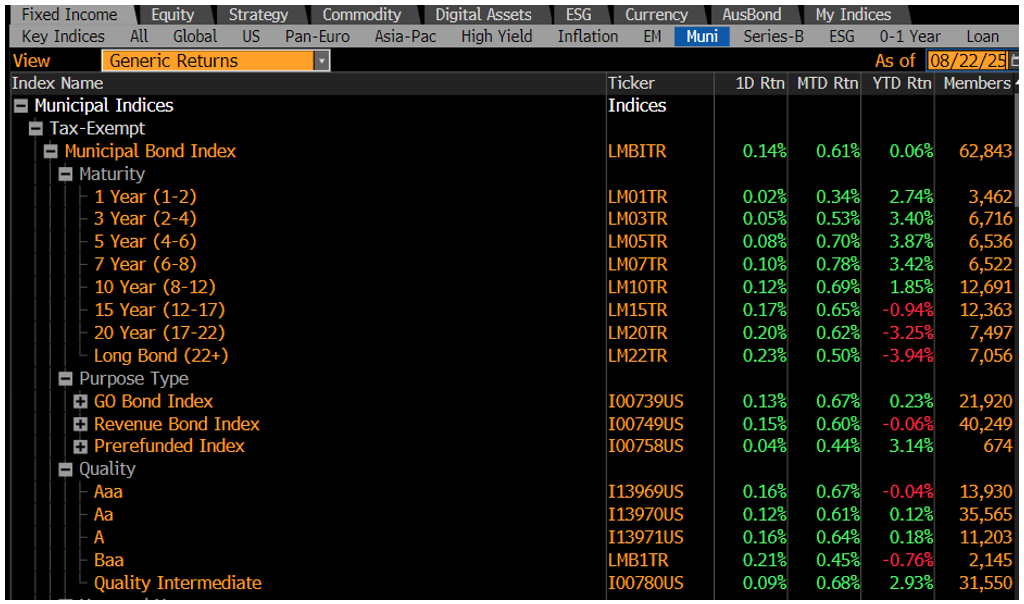Collapse the Purpose Type section

pos(66,379)
